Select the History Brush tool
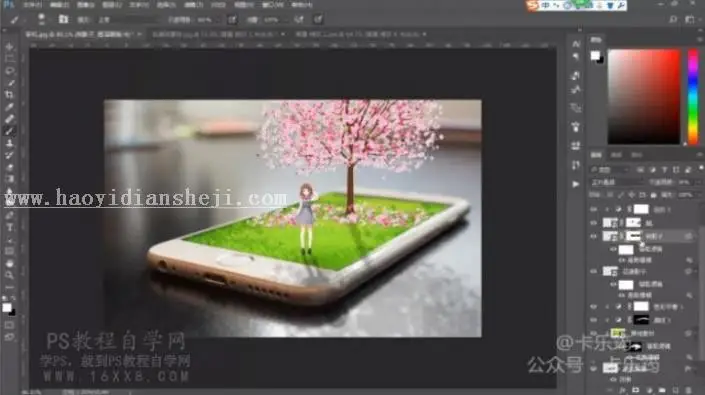705x395 pixels. [9, 155]
